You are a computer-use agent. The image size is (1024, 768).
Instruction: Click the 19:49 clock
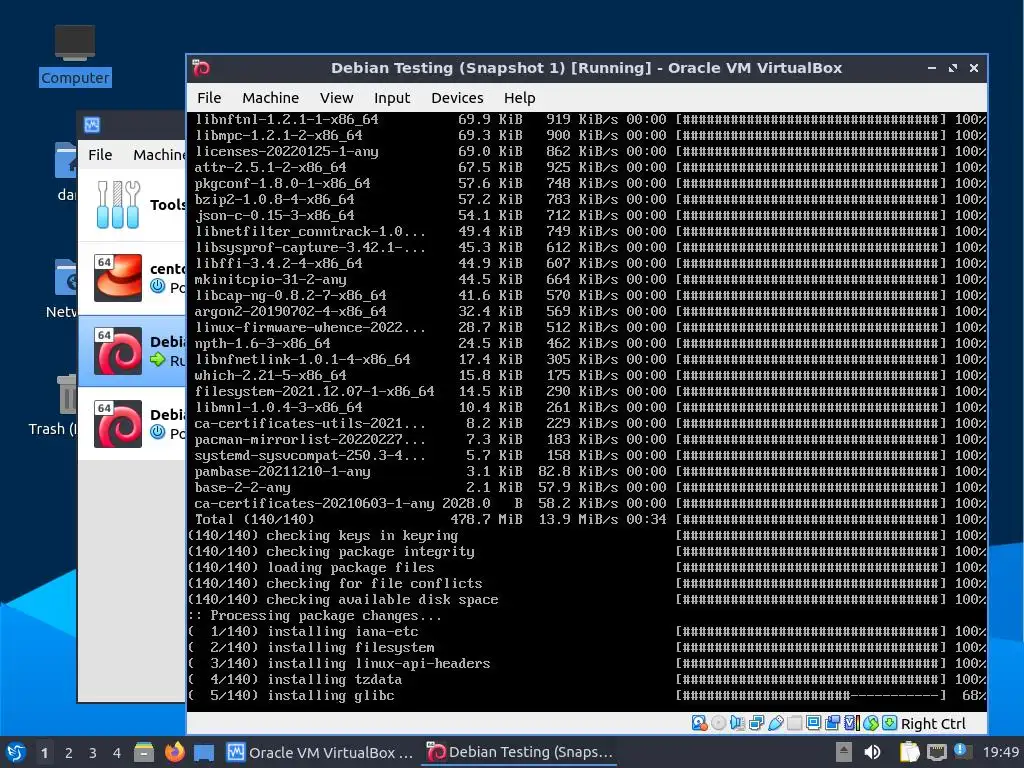pos(1000,752)
